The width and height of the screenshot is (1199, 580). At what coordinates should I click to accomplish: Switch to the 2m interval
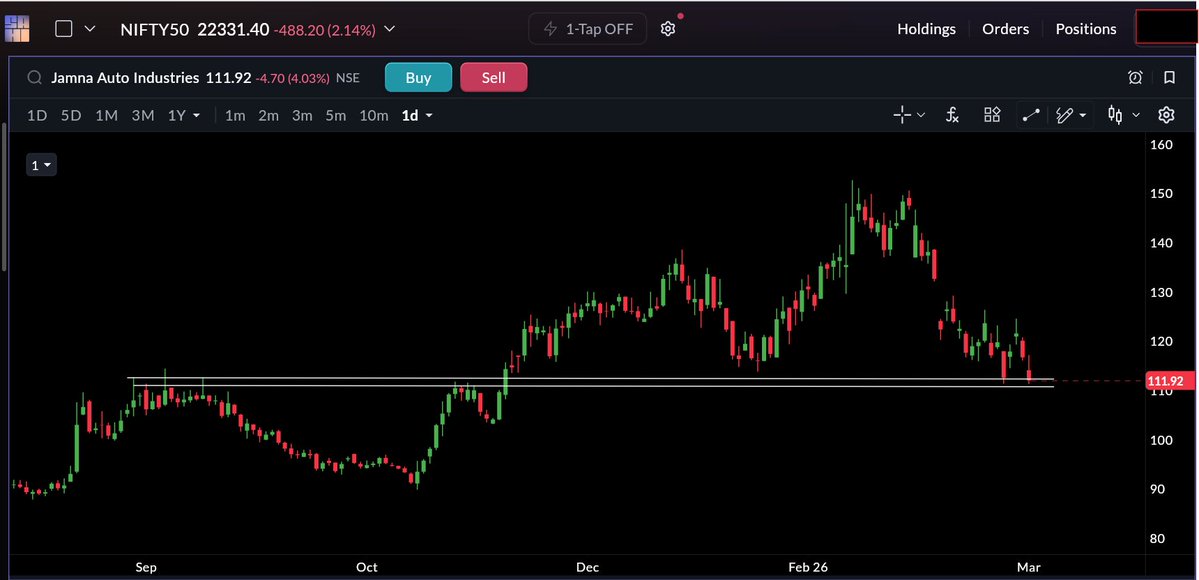tap(268, 116)
